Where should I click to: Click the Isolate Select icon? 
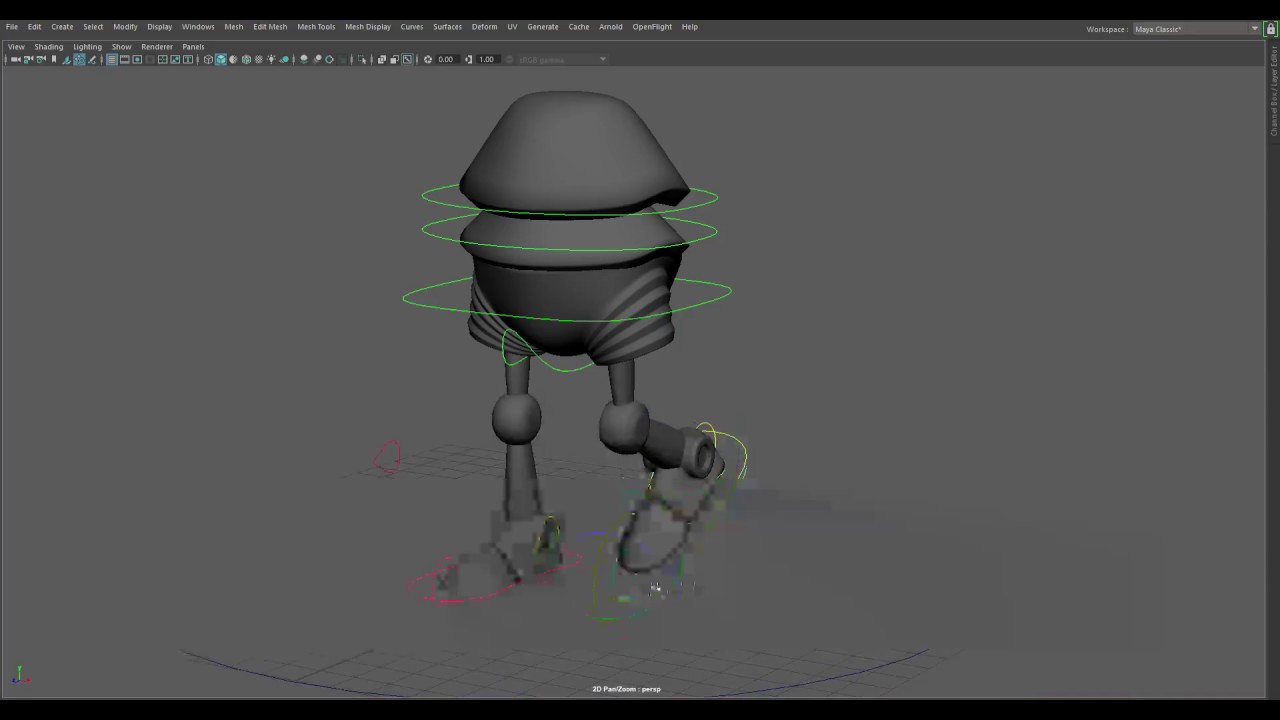click(362, 59)
